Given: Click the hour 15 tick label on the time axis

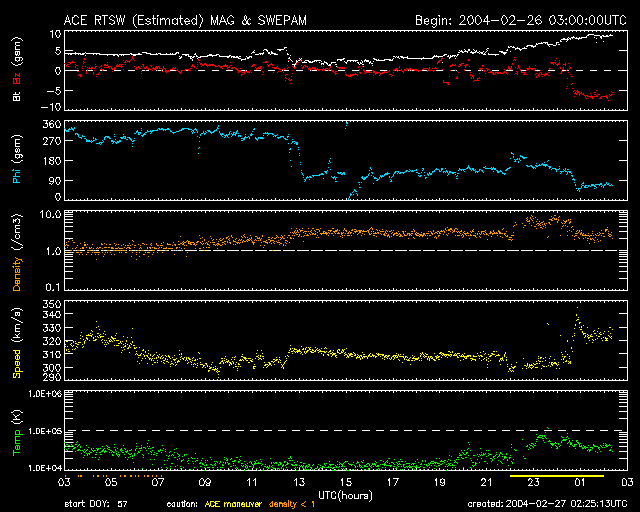Looking at the screenshot, I should point(346,483).
